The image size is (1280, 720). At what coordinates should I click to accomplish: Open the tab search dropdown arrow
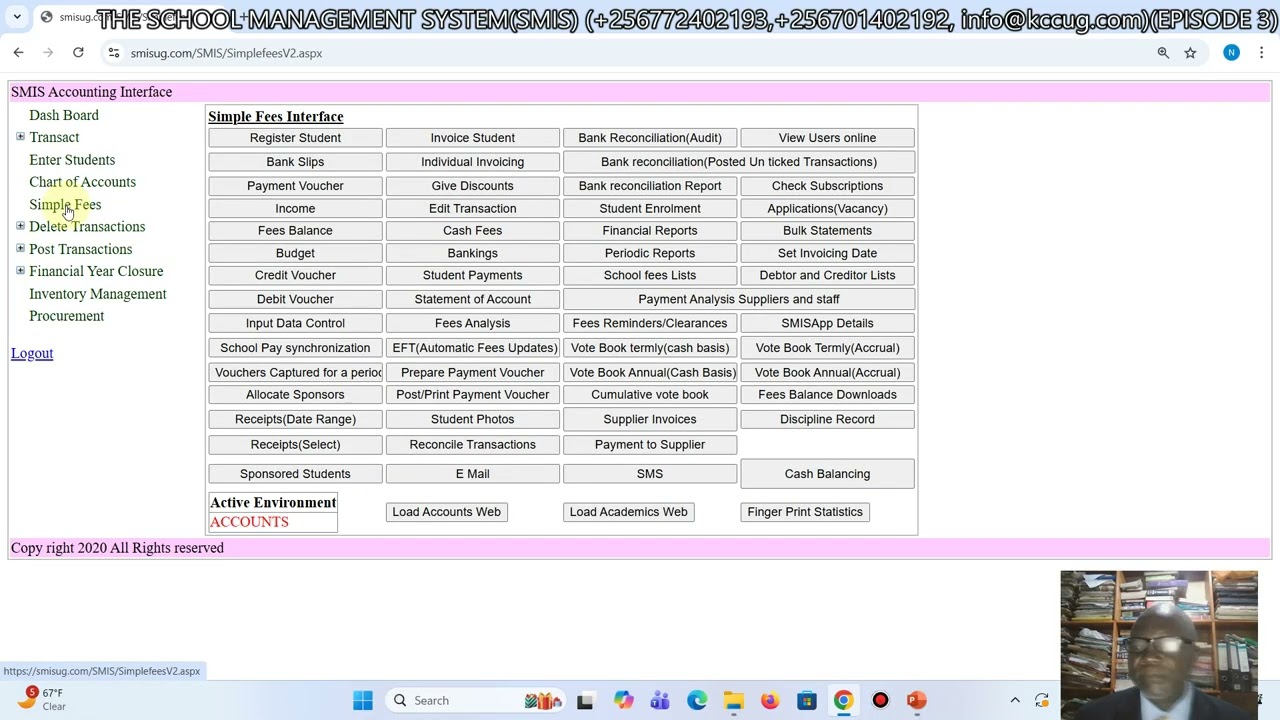tap(17, 17)
